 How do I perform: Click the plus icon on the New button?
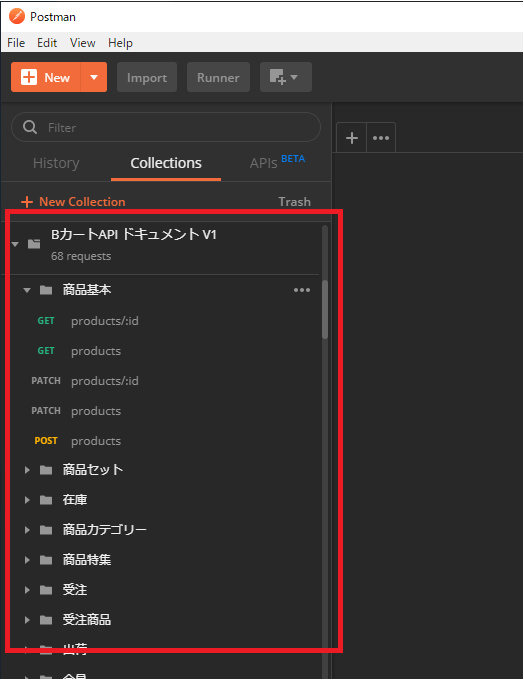pyautogui.click(x=29, y=77)
